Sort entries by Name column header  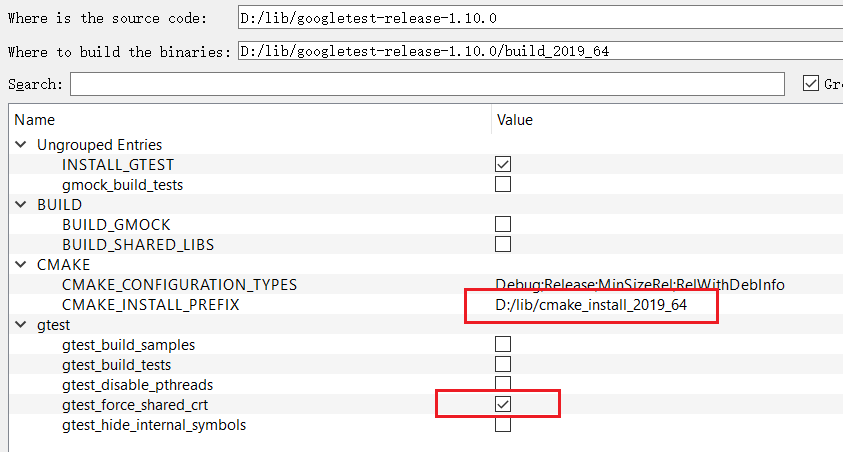tap(250, 120)
